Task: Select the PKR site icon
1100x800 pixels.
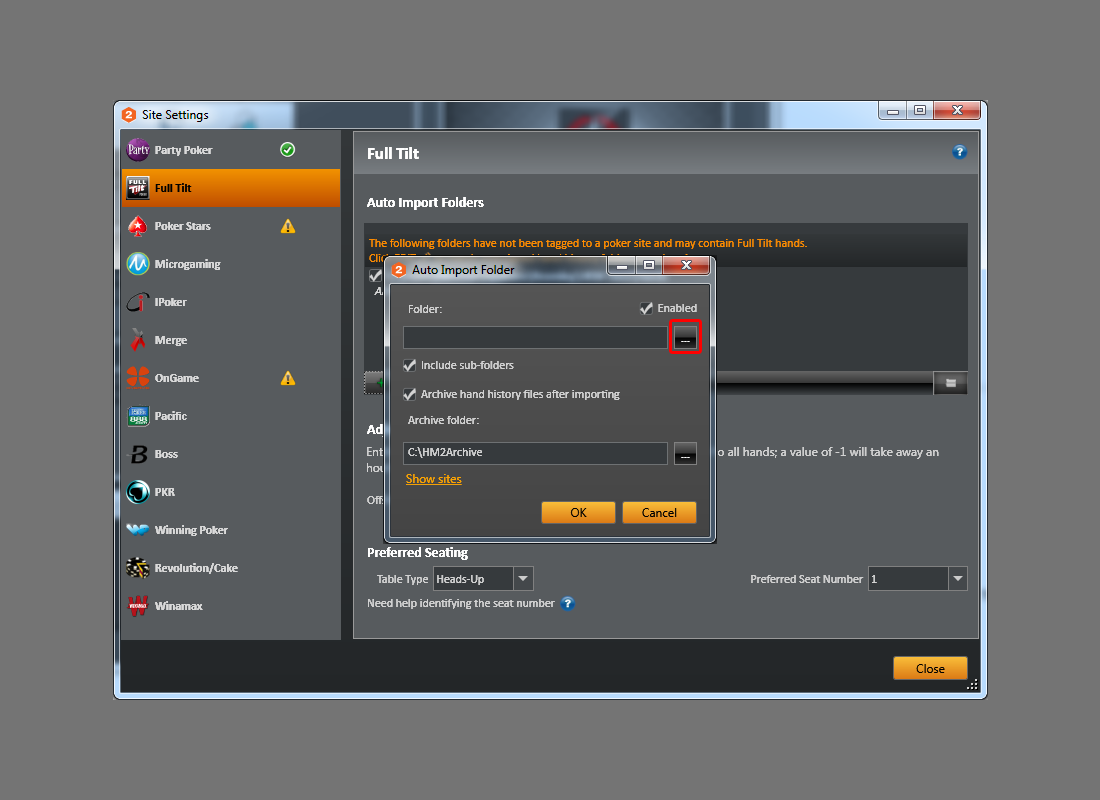Action: (138, 492)
